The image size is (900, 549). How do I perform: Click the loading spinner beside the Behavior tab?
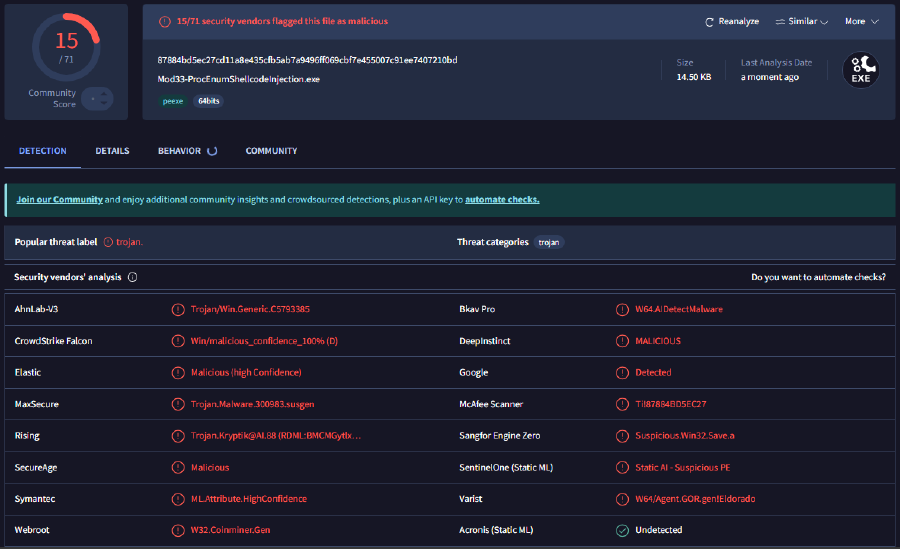[212, 151]
